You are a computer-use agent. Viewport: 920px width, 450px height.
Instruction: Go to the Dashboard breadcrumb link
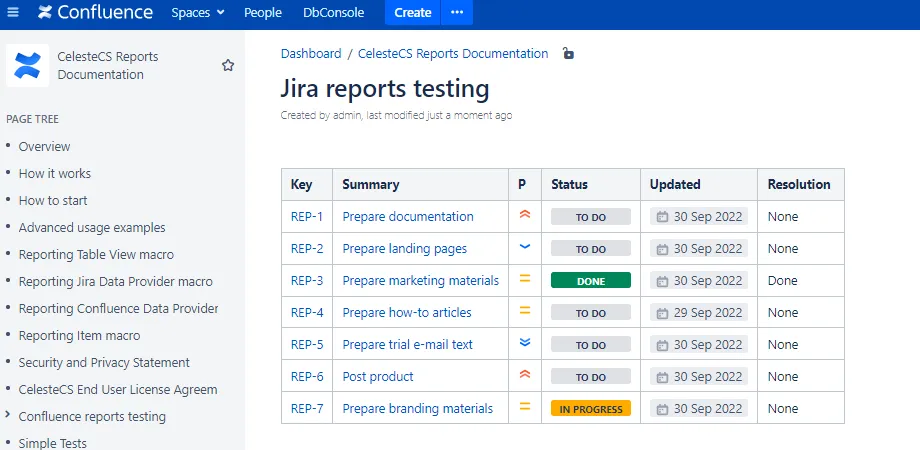coord(311,53)
